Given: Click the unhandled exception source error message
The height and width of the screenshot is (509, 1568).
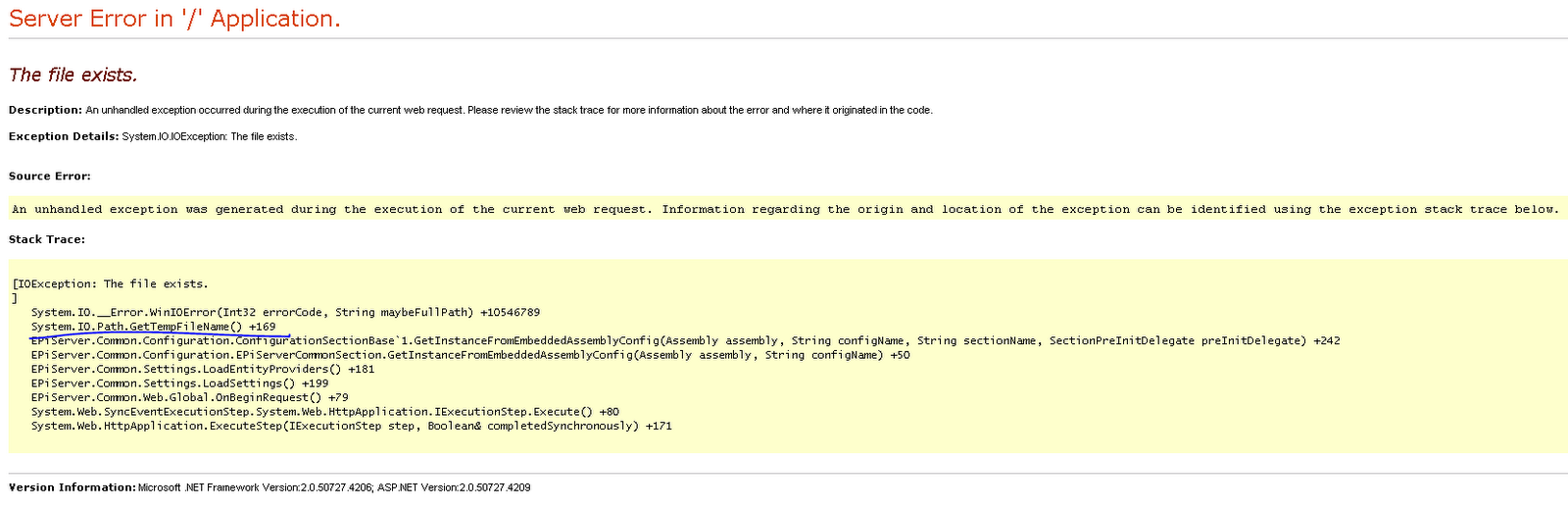Looking at the screenshot, I should pyautogui.click(x=785, y=209).
